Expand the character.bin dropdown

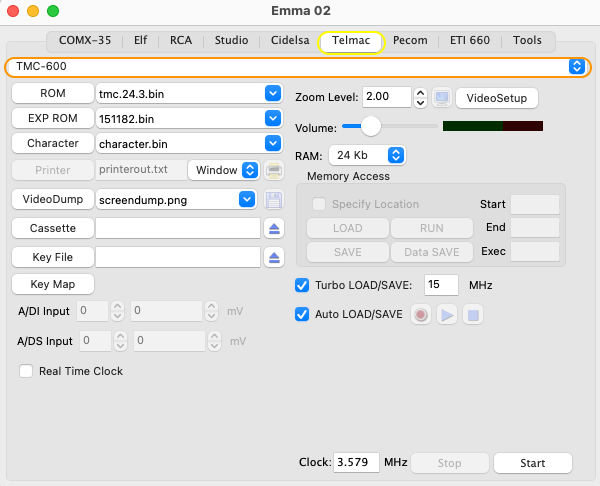click(273, 143)
